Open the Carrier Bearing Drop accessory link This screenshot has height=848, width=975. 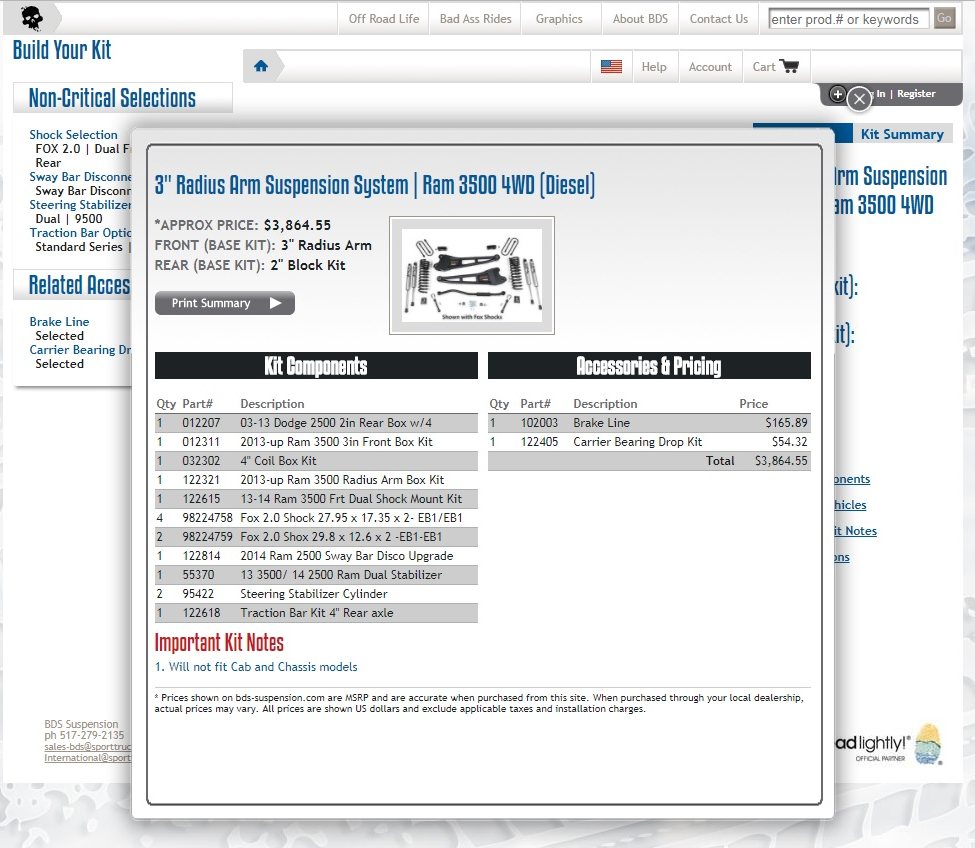pyautogui.click(x=80, y=349)
